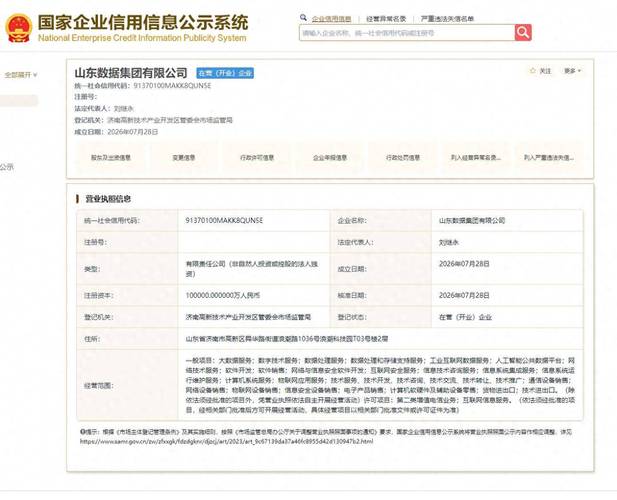Select the 严重违法失信名单 search category
Screen dimensions: 617x500
(x=447, y=18)
